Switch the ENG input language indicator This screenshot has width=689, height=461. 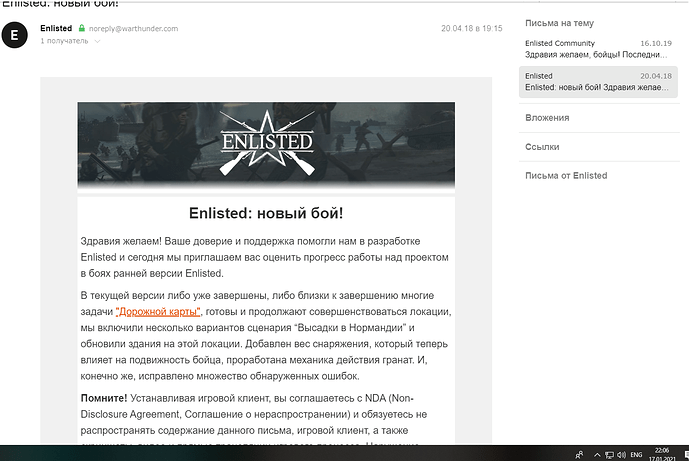(635, 452)
